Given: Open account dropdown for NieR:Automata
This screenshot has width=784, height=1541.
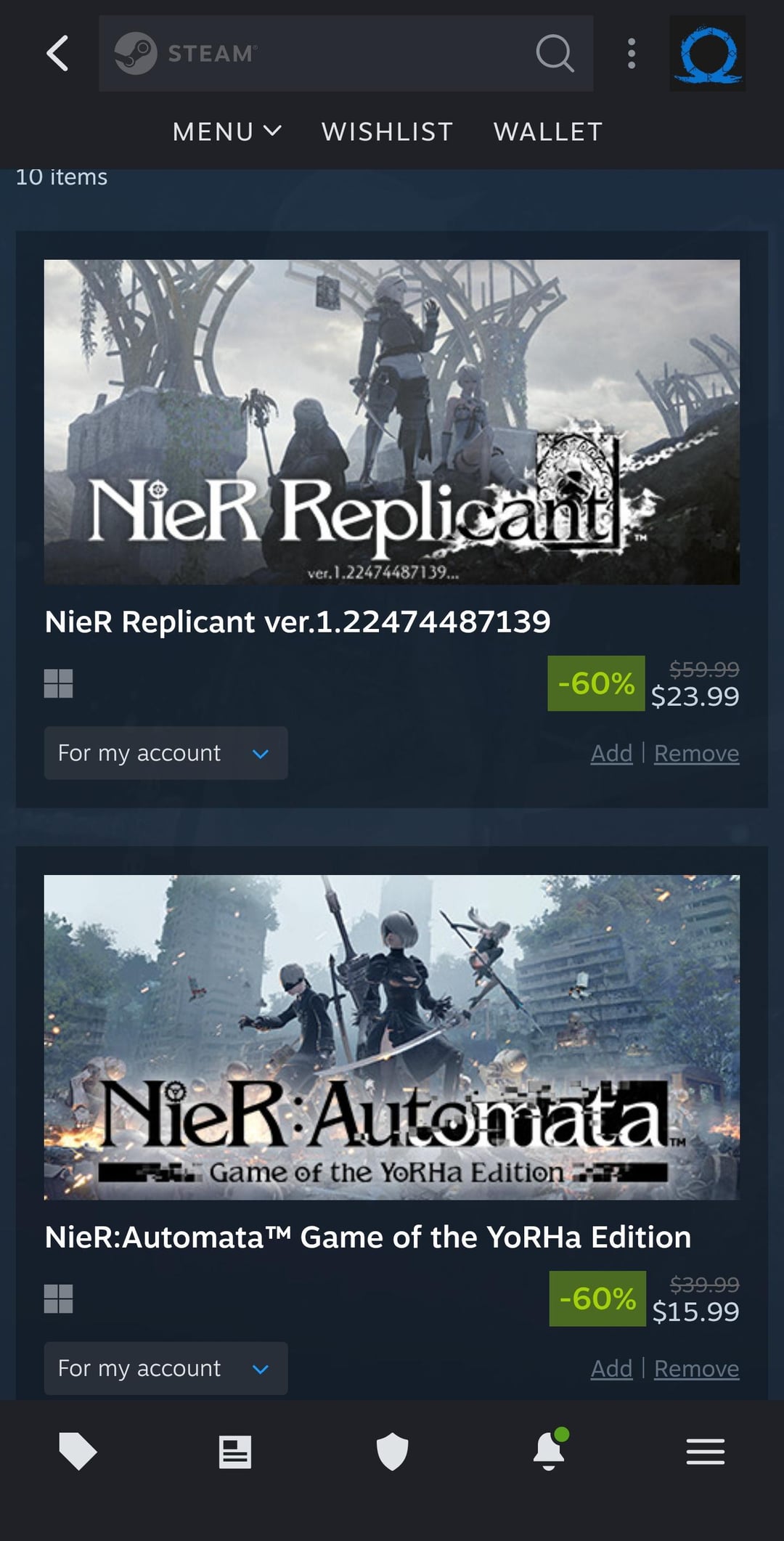Looking at the screenshot, I should pos(166,1368).
